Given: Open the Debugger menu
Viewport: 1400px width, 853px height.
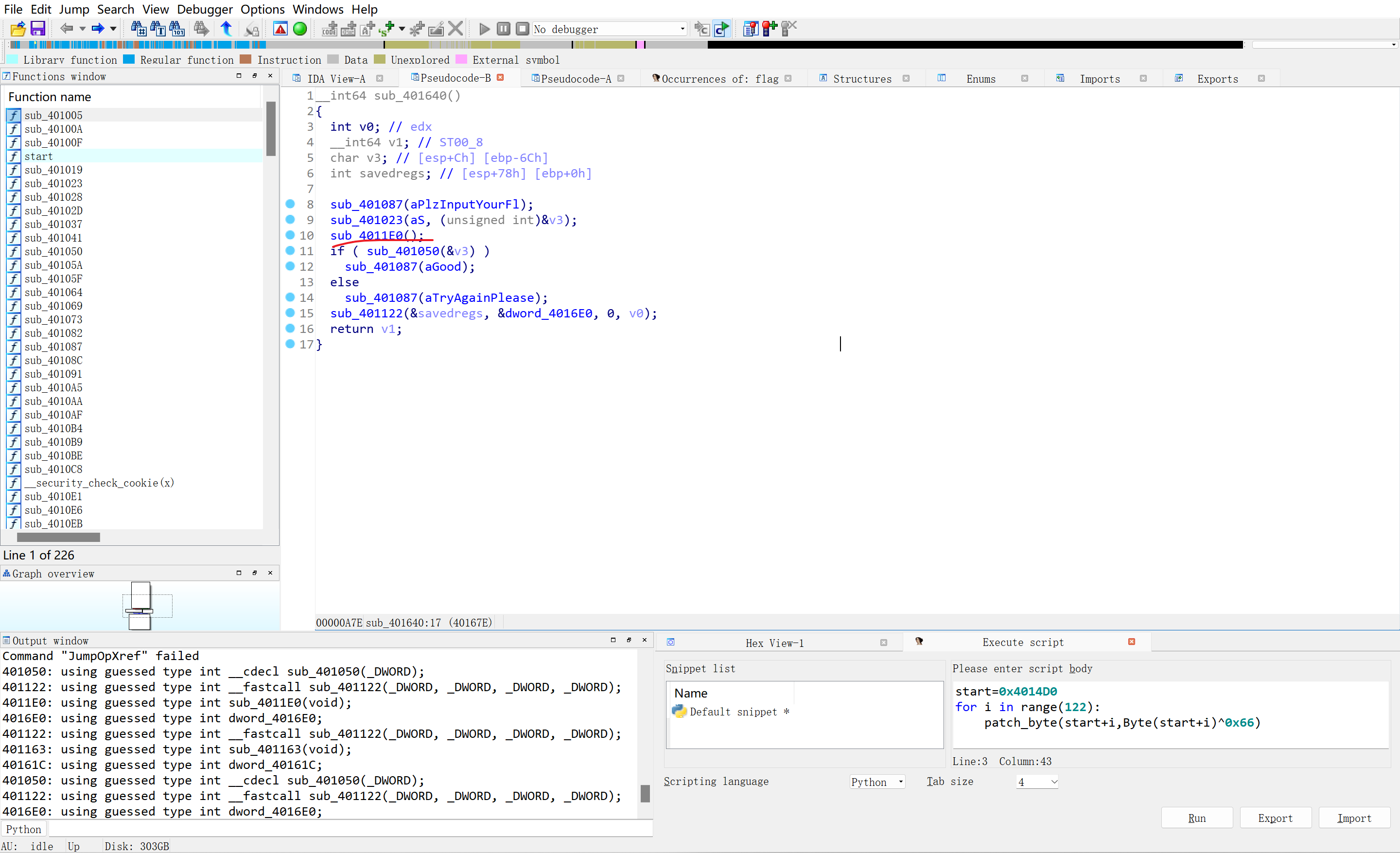Looking at the screenshot, I should tap(205, 9).
